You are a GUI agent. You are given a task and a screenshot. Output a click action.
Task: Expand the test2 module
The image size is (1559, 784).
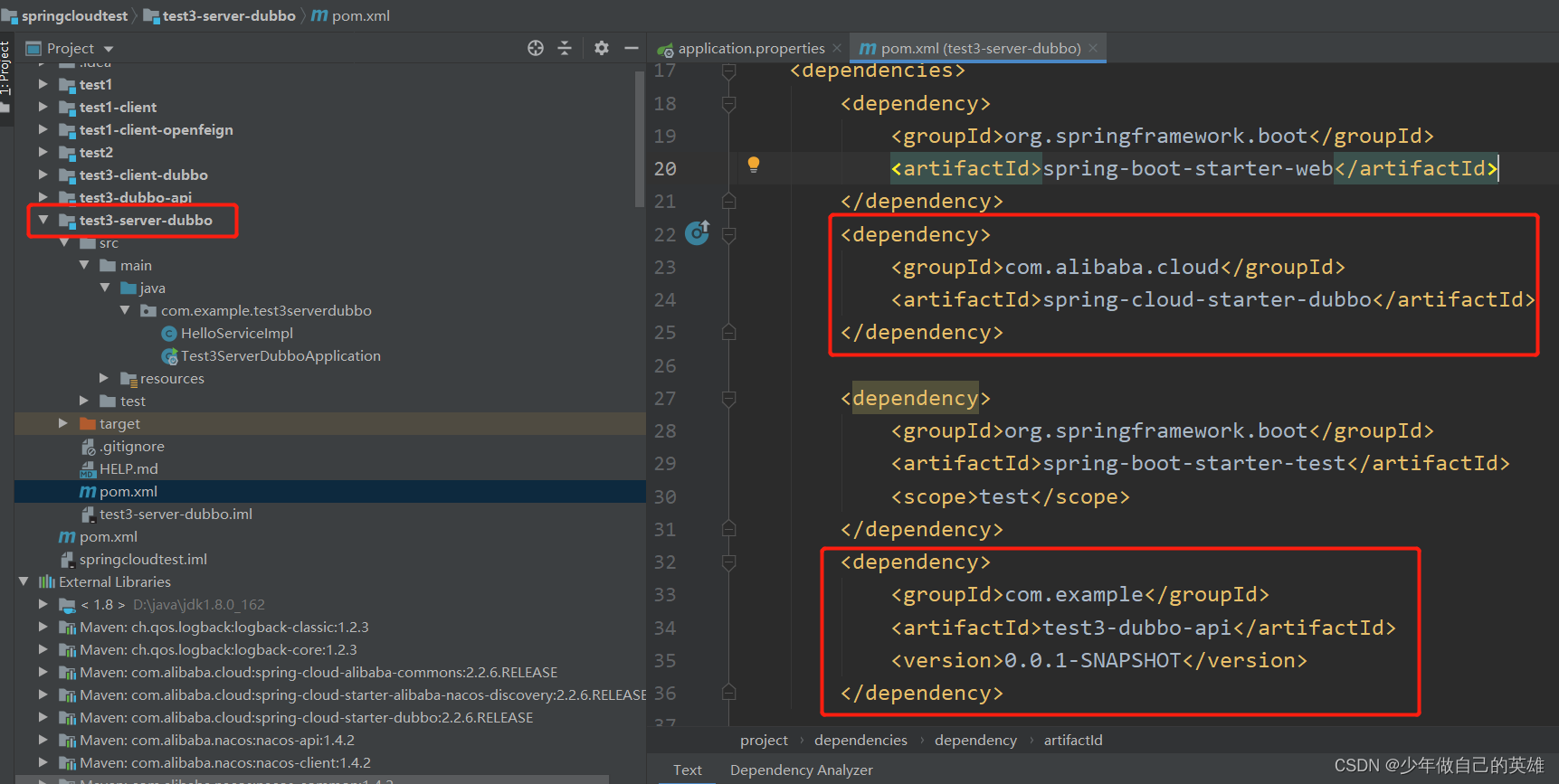point(43,152)
